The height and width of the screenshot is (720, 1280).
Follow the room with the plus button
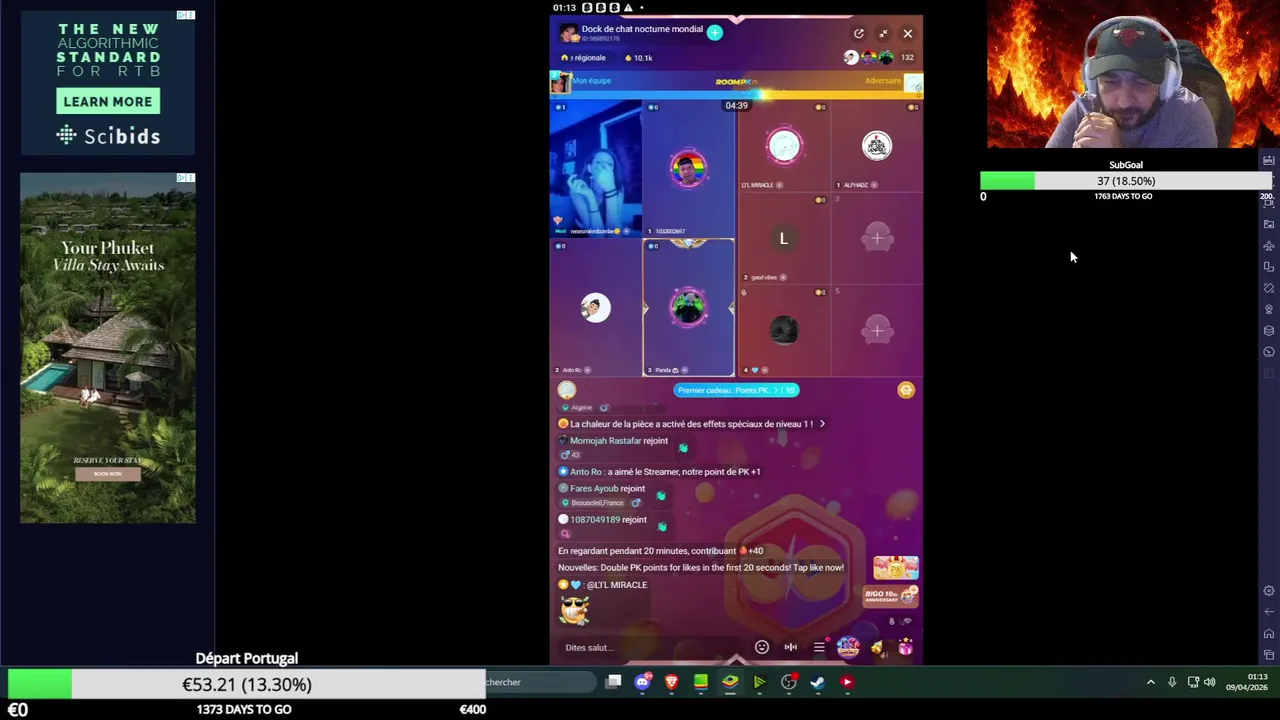pos(714,33)
